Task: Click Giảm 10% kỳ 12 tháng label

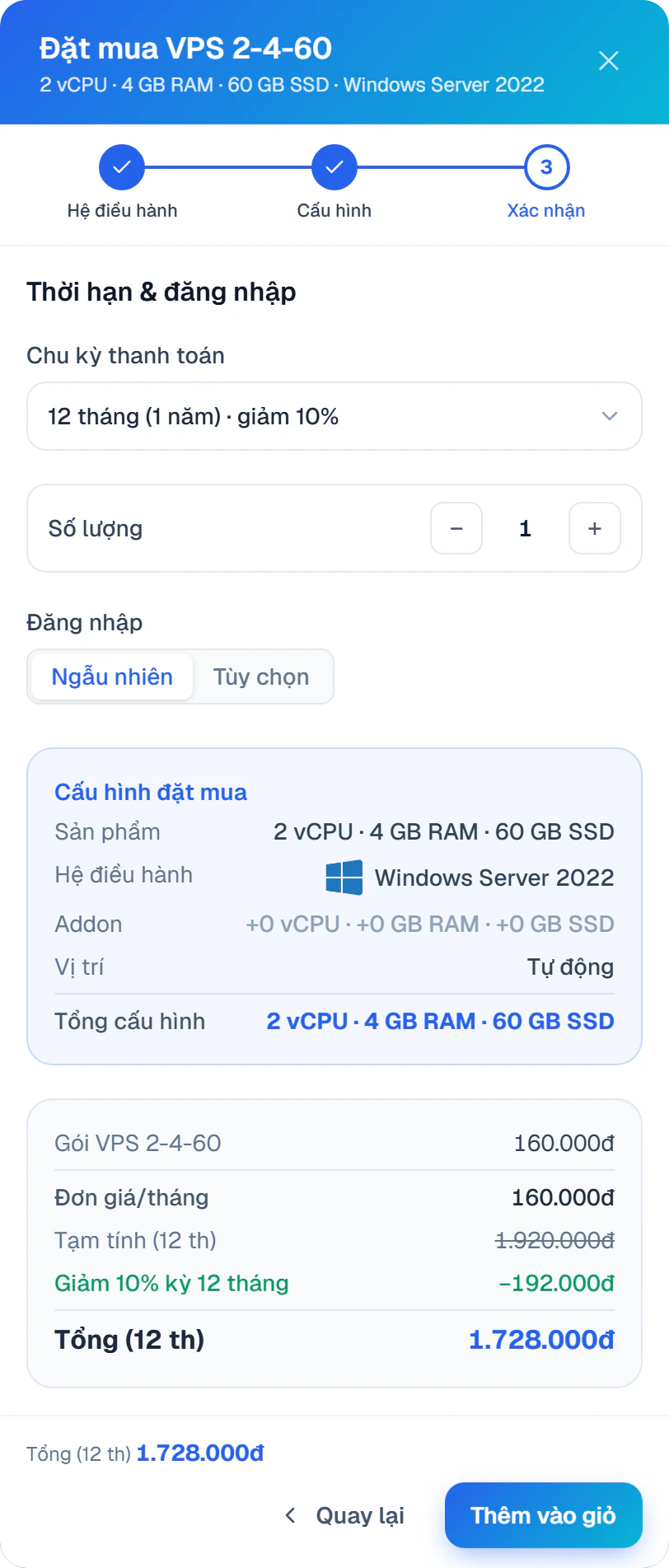Action: coord(171,1283)
